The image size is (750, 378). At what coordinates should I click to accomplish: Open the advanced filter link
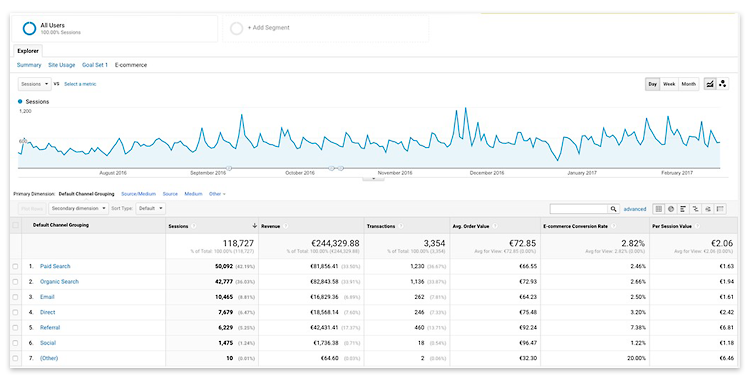coord(635,209)
